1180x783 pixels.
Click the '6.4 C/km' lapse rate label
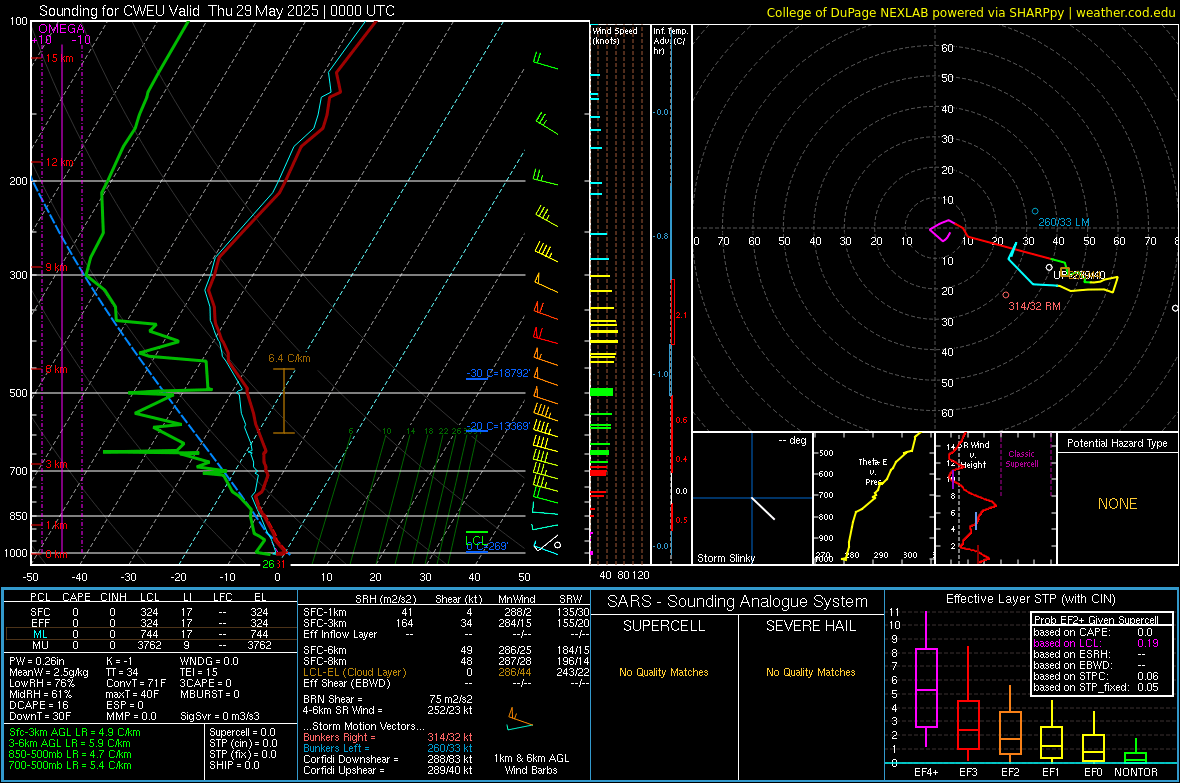coord(289,358)
